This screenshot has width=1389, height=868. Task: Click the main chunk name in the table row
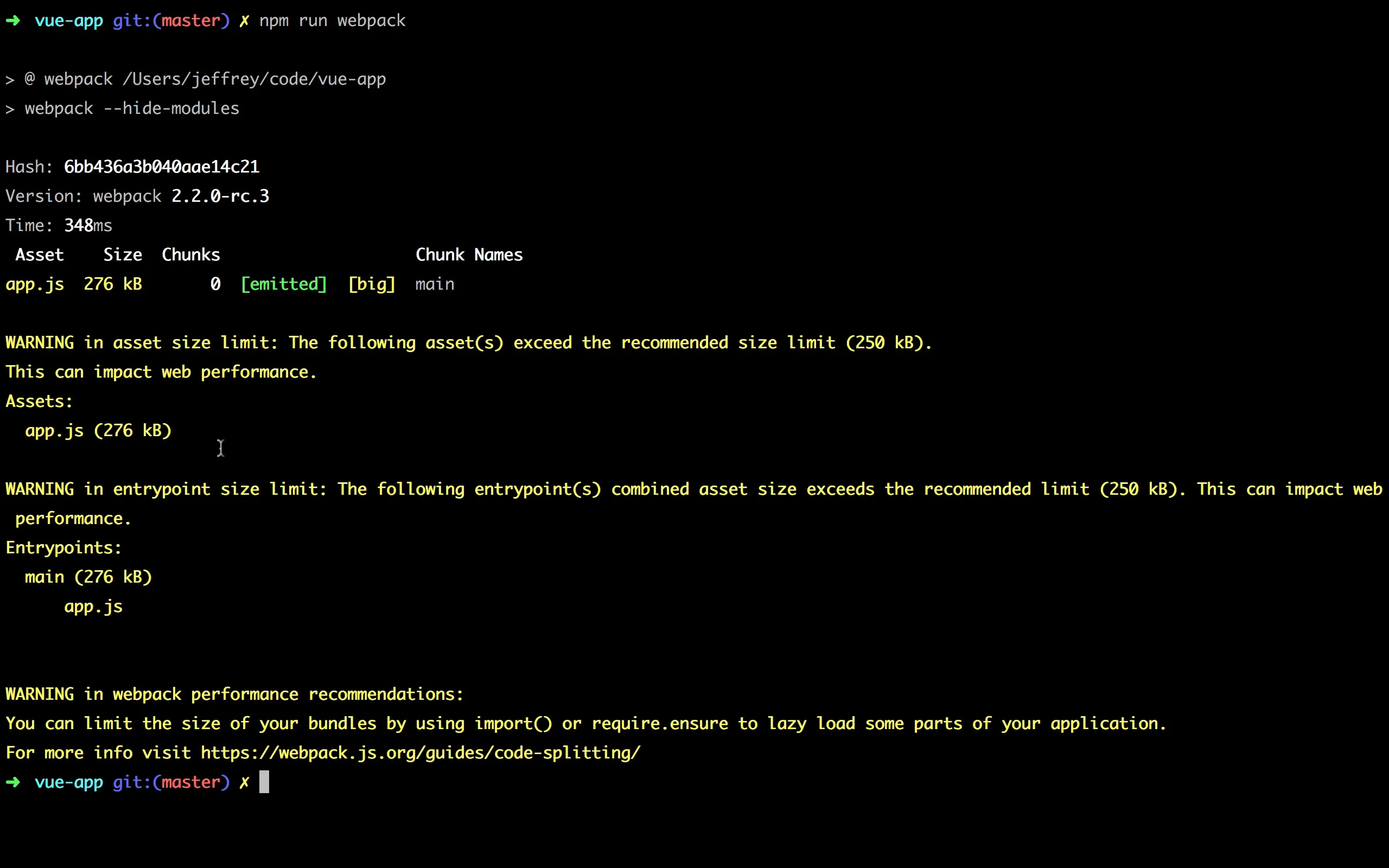pyautogui.click(x=435, y=284)
